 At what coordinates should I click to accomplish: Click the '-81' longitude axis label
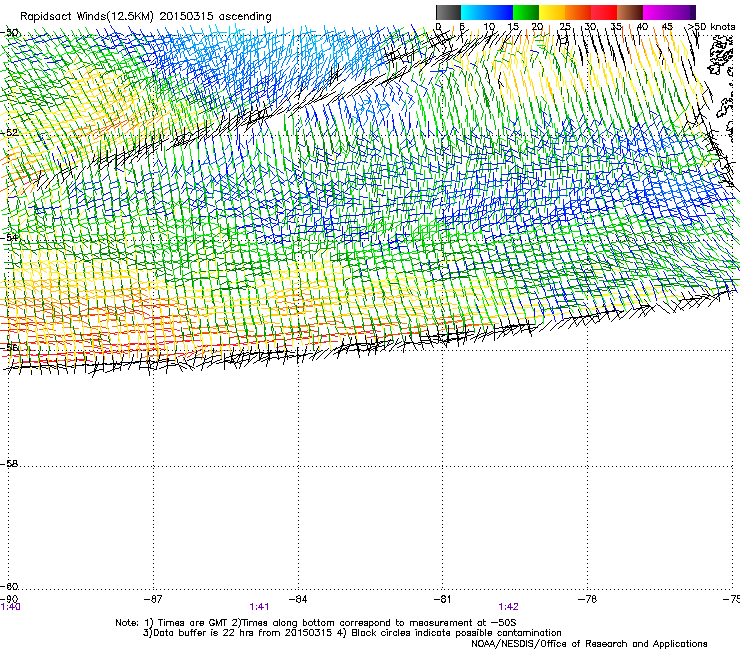tap(442, 599)
